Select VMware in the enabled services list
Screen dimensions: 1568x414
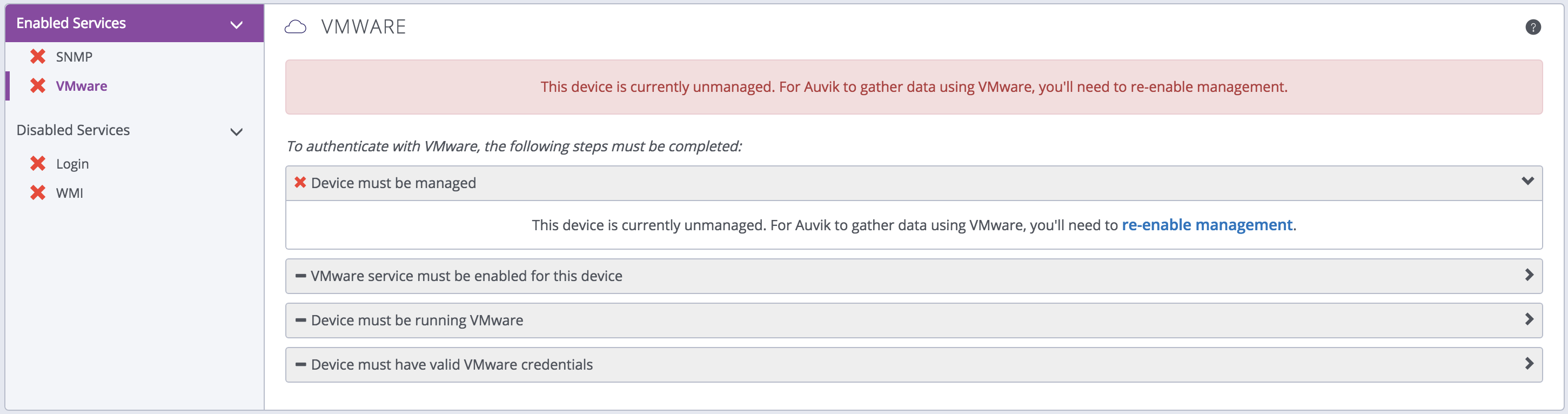[x=82, y=86]
